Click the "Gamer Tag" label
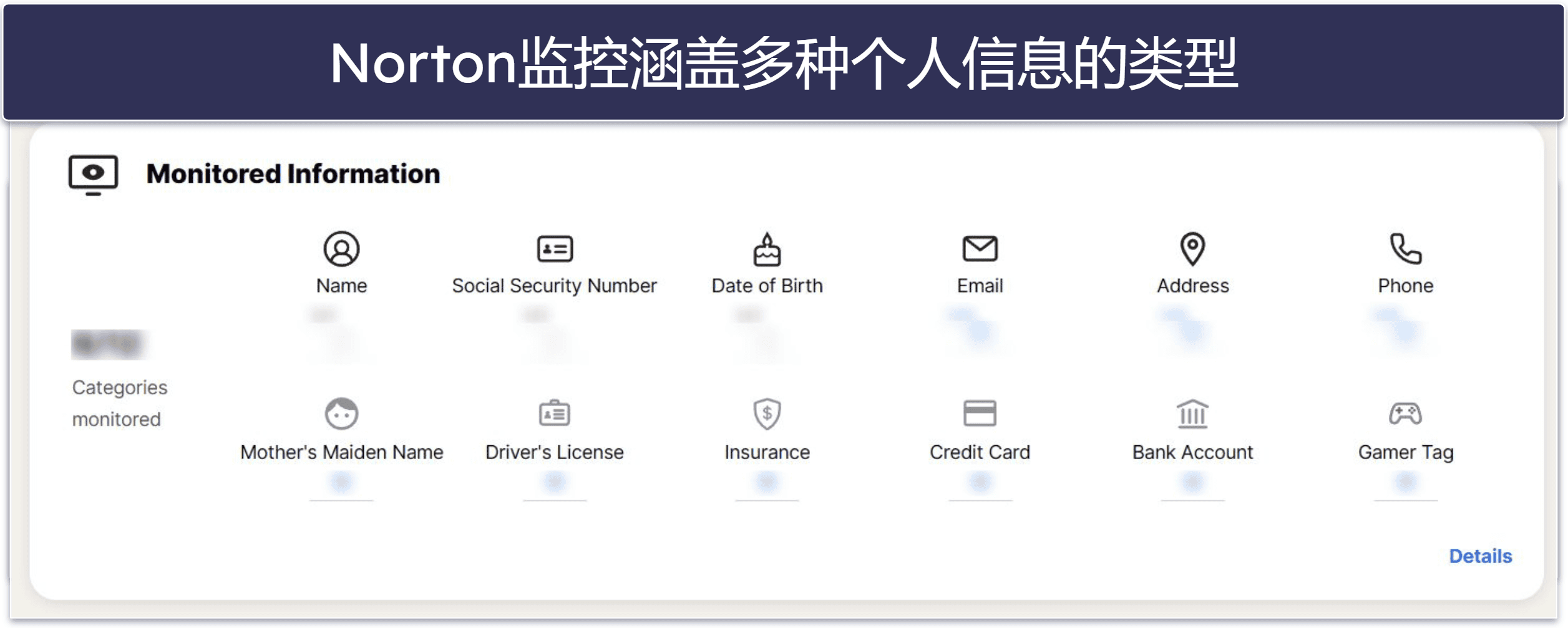 (x=1405, y=452)
